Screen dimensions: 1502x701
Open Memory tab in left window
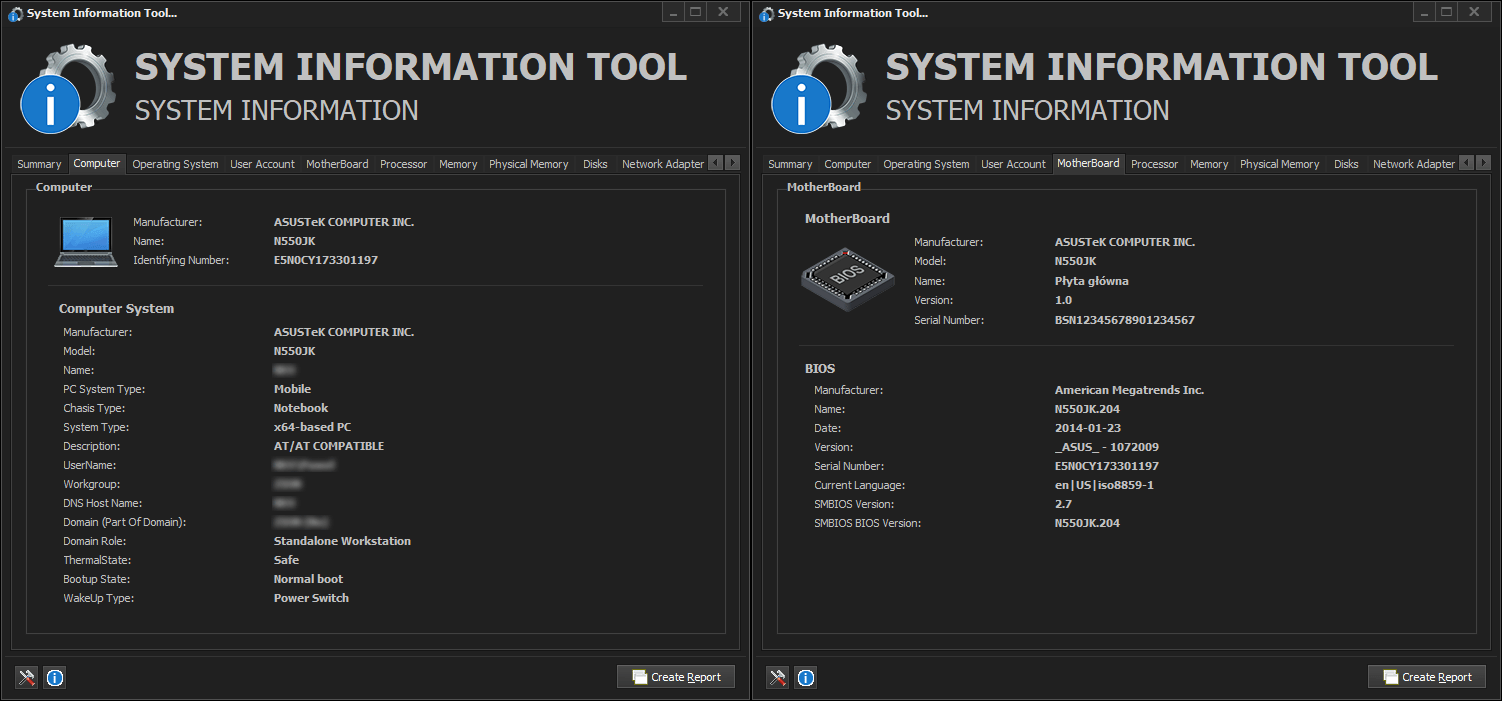(458, 164)
